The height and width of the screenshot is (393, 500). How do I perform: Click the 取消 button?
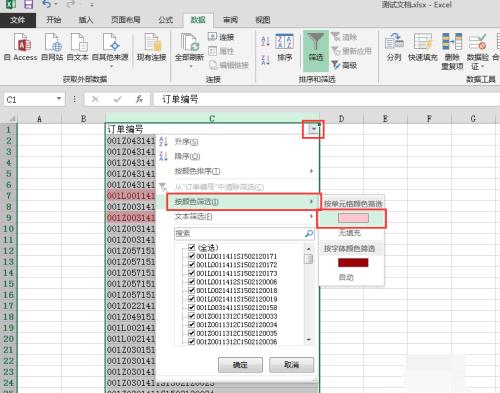pos(291,365)
